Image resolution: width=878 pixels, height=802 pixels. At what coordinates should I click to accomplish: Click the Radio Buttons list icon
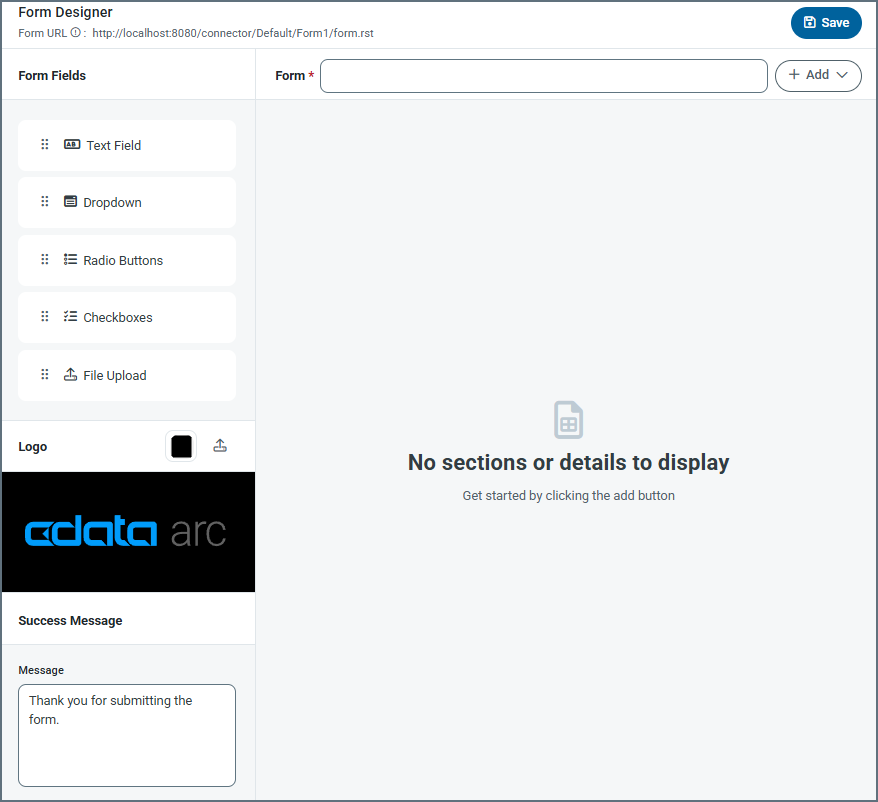tap(70, 260)
